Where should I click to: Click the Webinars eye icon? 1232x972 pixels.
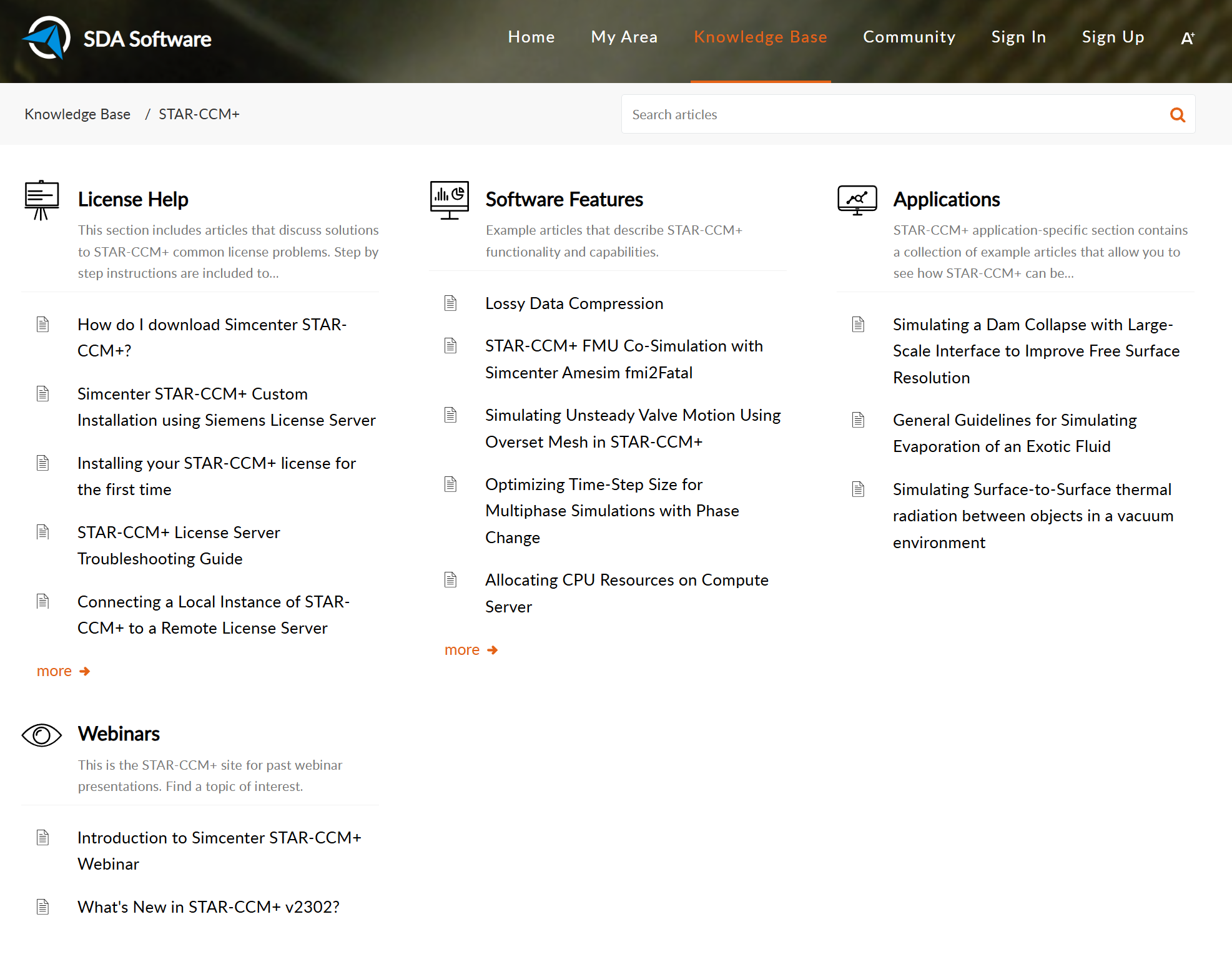click(41, 735)
